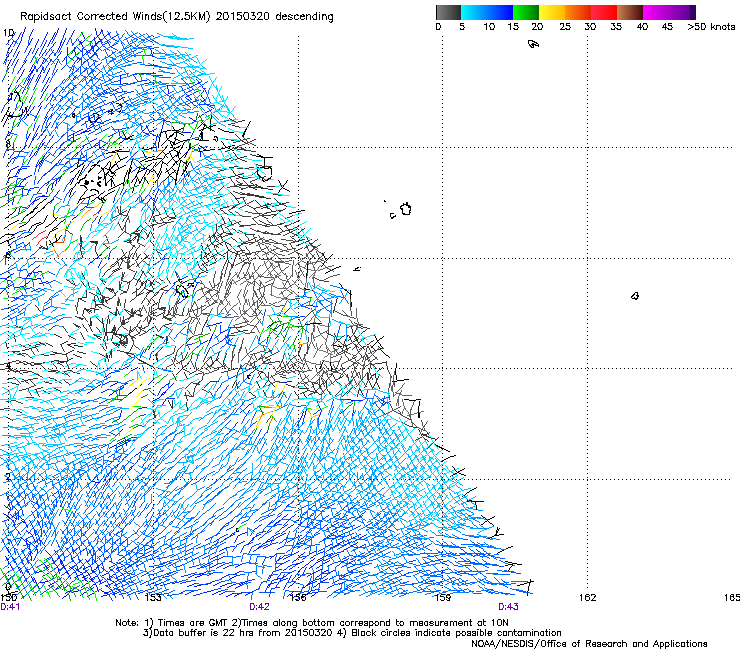Click the plot title 'Rapidscat Corrected Winds(12.5KM)'

[115, 16]
